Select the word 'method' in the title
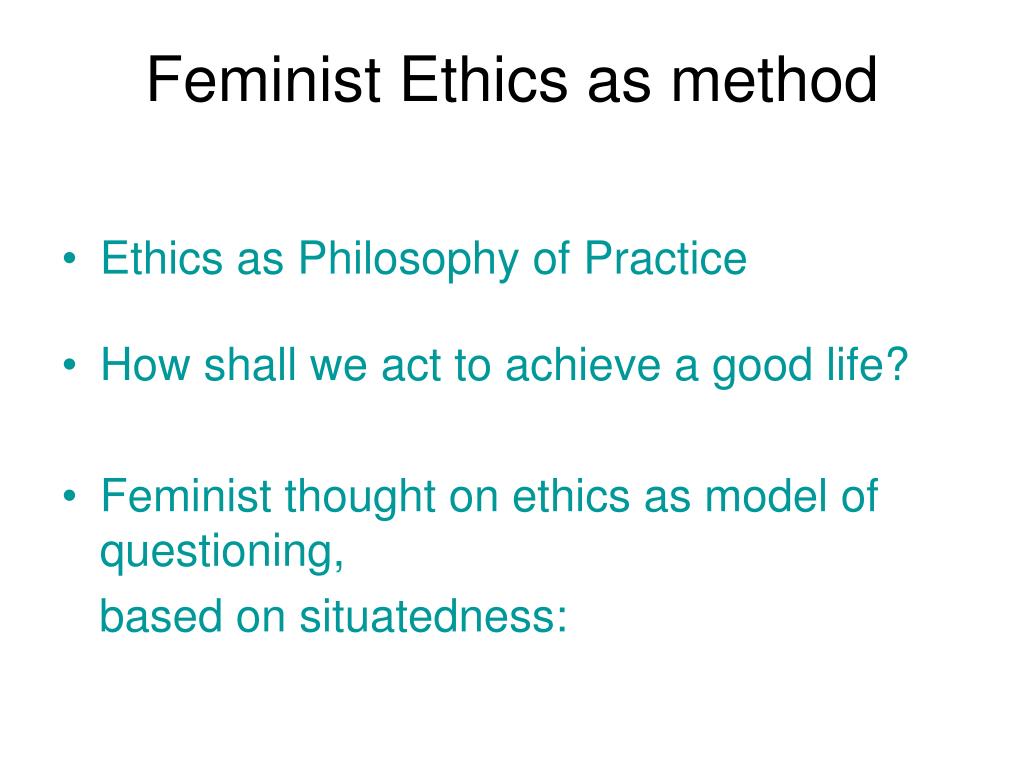The height and width of the screenshot is (768, 1024). point(775,80)
